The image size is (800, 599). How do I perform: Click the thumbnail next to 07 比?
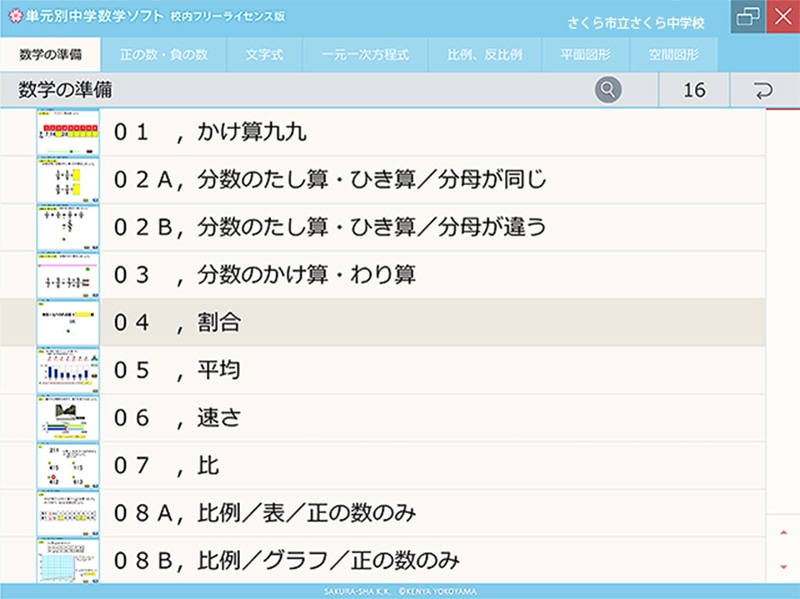point(65,466)
